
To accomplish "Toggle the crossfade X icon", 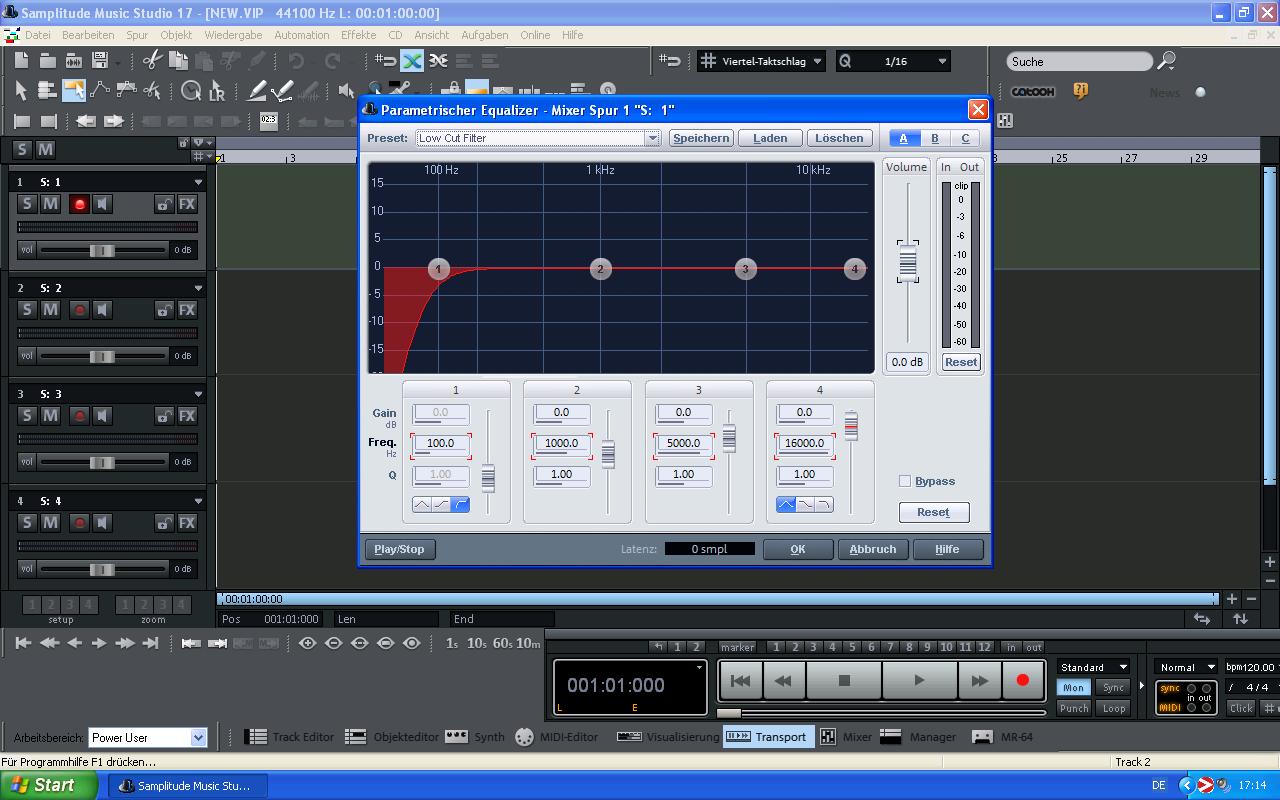I will 412,61.
